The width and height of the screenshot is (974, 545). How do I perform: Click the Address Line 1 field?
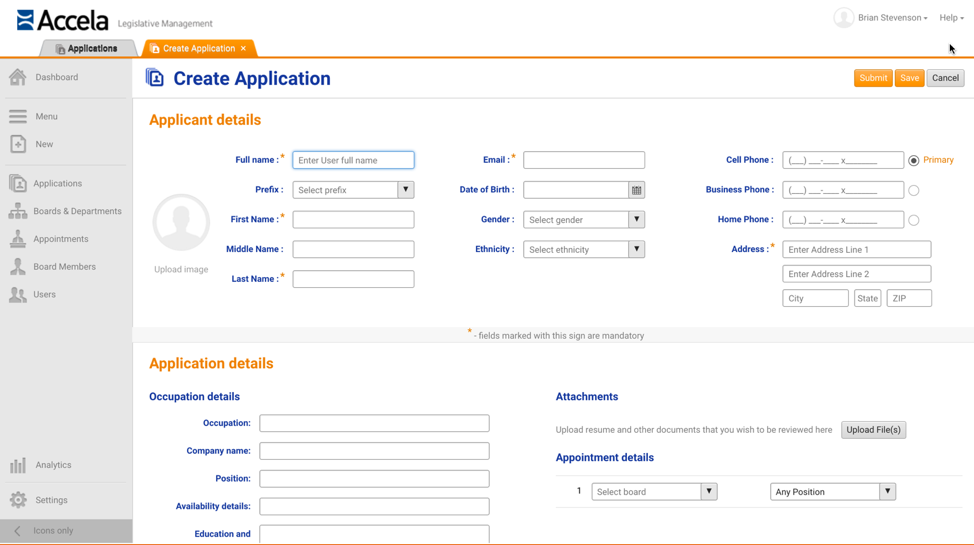point(857,250)
